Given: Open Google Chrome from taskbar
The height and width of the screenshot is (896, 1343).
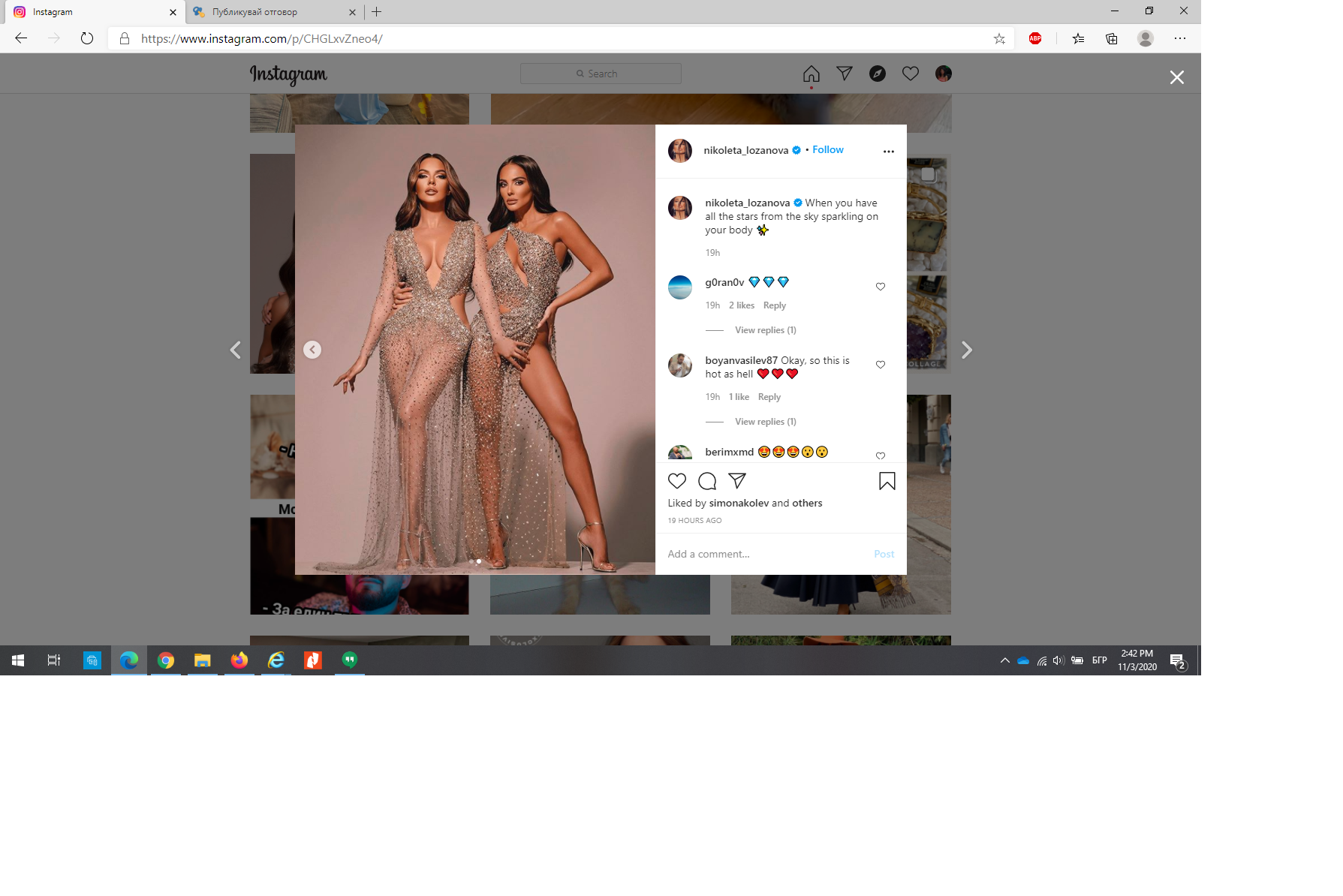Looking at the screenshot, I should tap(166, 660).
